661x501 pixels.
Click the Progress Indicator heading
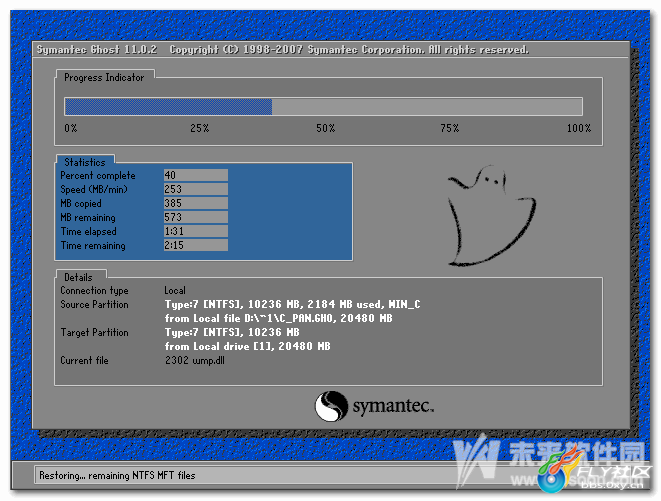pos(104,78)
